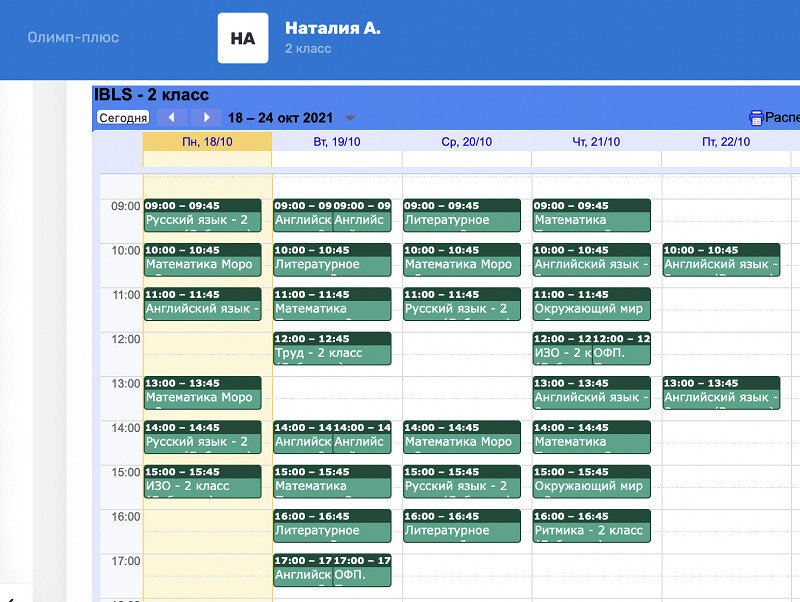The height and width of the screenshot is (602, 800).
Task: Open Tuesday 17:00 ОФП lesson
Action: coord(362,570)
